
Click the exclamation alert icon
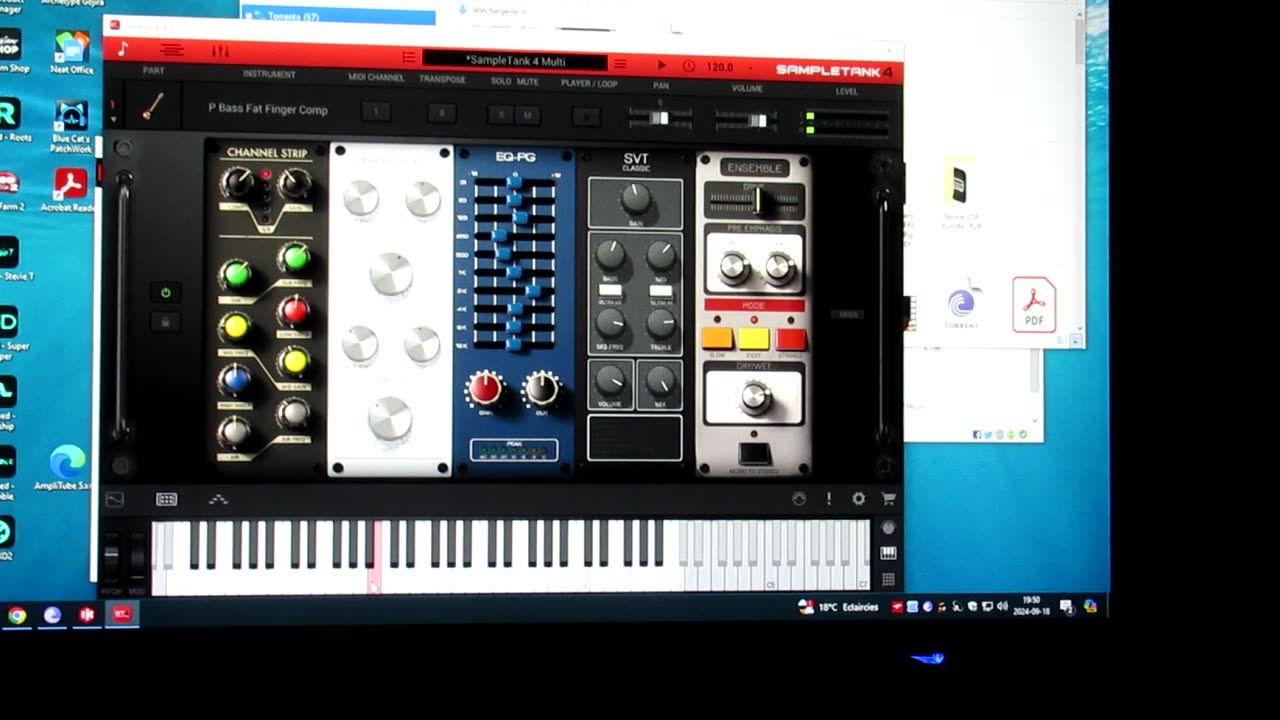click(828, 499)
